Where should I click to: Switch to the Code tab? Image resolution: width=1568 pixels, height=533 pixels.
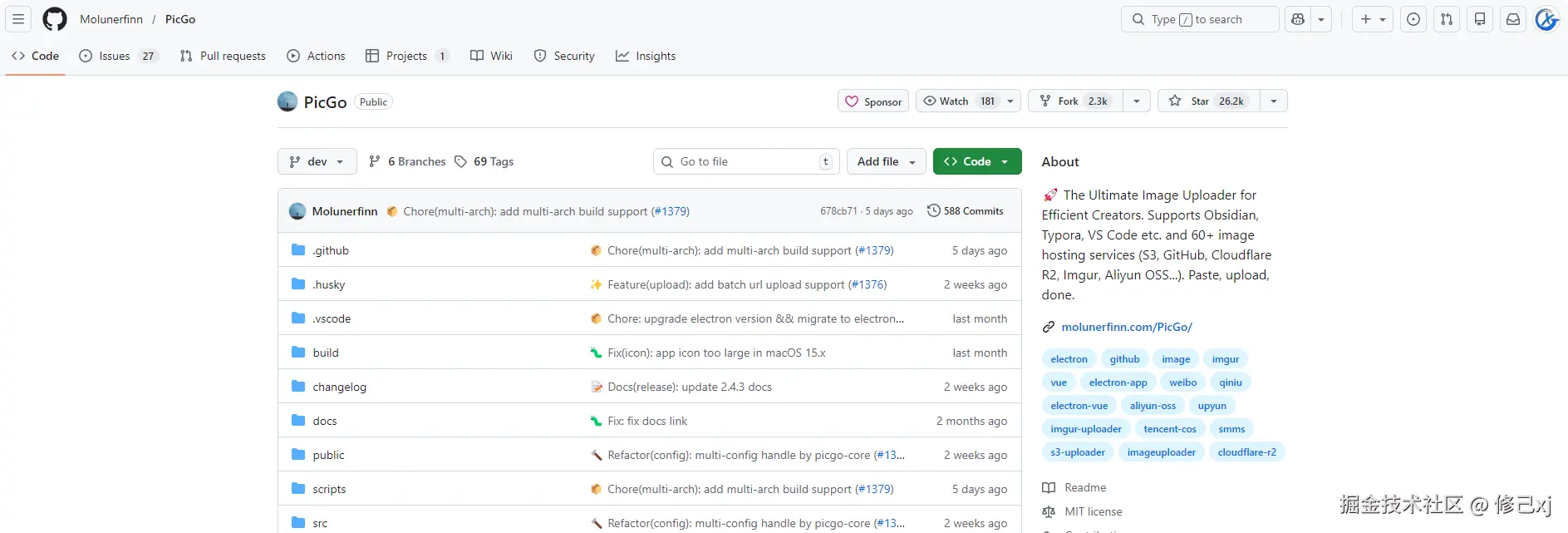pos(36,56)
